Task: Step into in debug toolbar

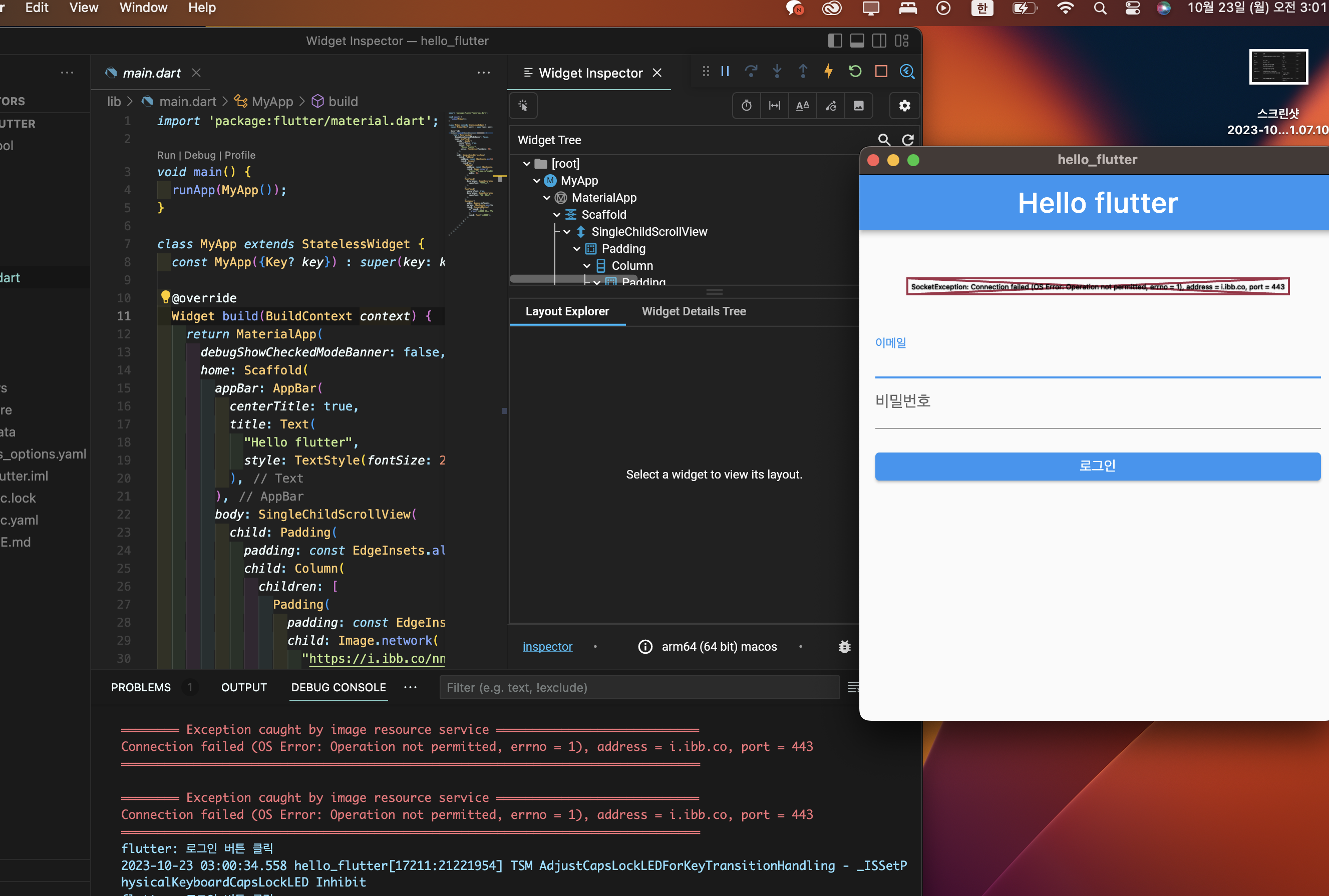Action: tap(777, 72)
